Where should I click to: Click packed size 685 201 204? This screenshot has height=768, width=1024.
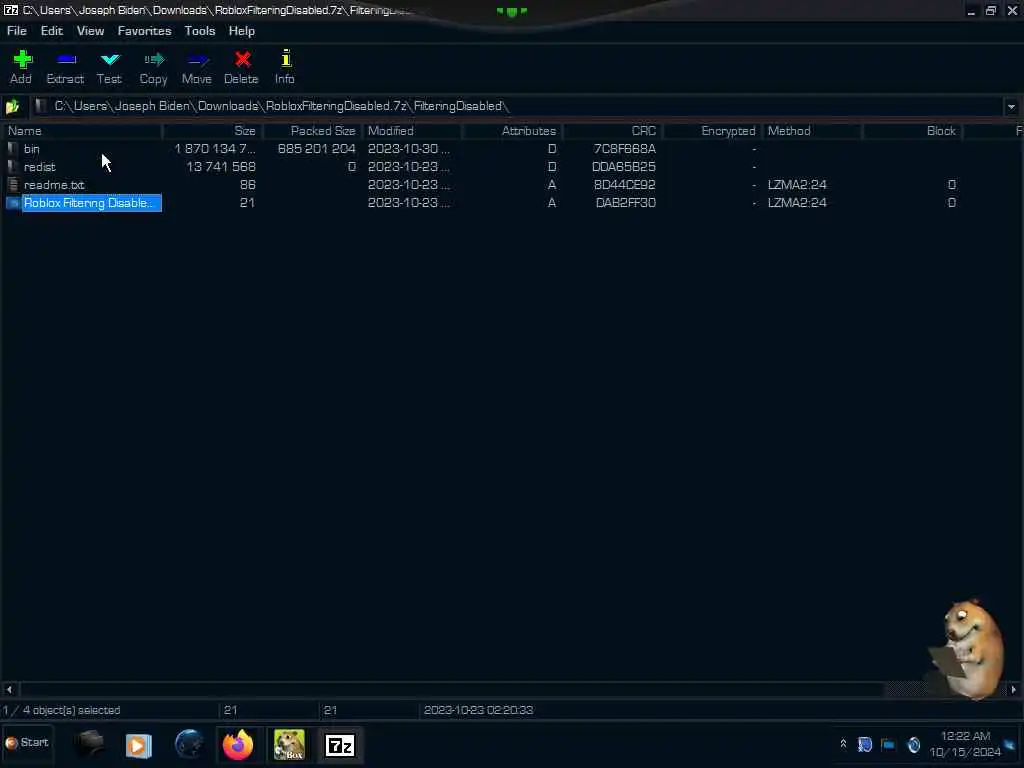317,149
